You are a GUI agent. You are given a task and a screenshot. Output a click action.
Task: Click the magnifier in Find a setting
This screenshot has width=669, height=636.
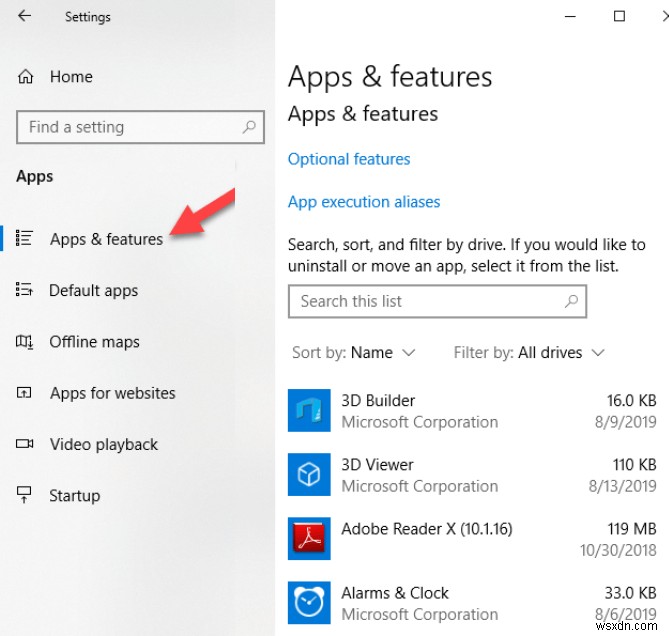249,127
